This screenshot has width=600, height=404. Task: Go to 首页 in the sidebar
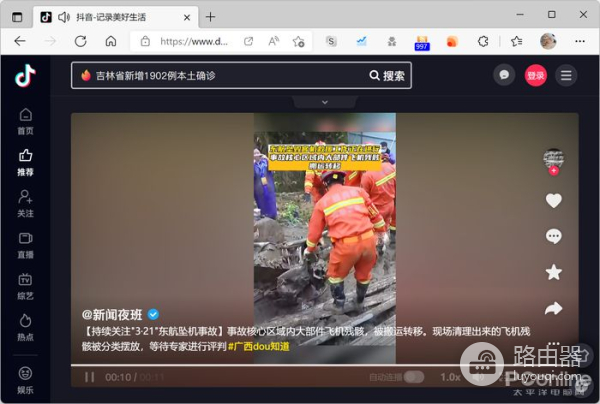point(25,122)
